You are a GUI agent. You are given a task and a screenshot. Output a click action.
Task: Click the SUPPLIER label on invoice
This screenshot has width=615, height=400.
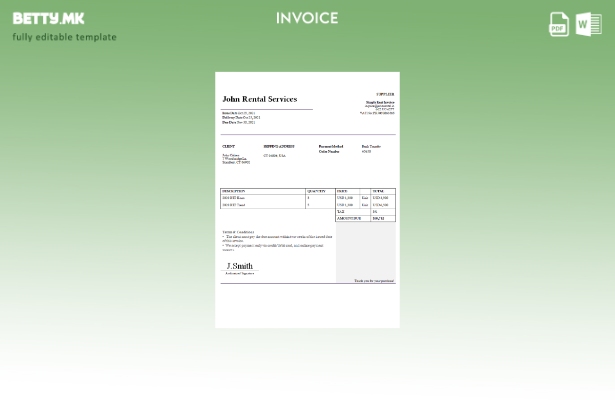(x=385, y=94)
